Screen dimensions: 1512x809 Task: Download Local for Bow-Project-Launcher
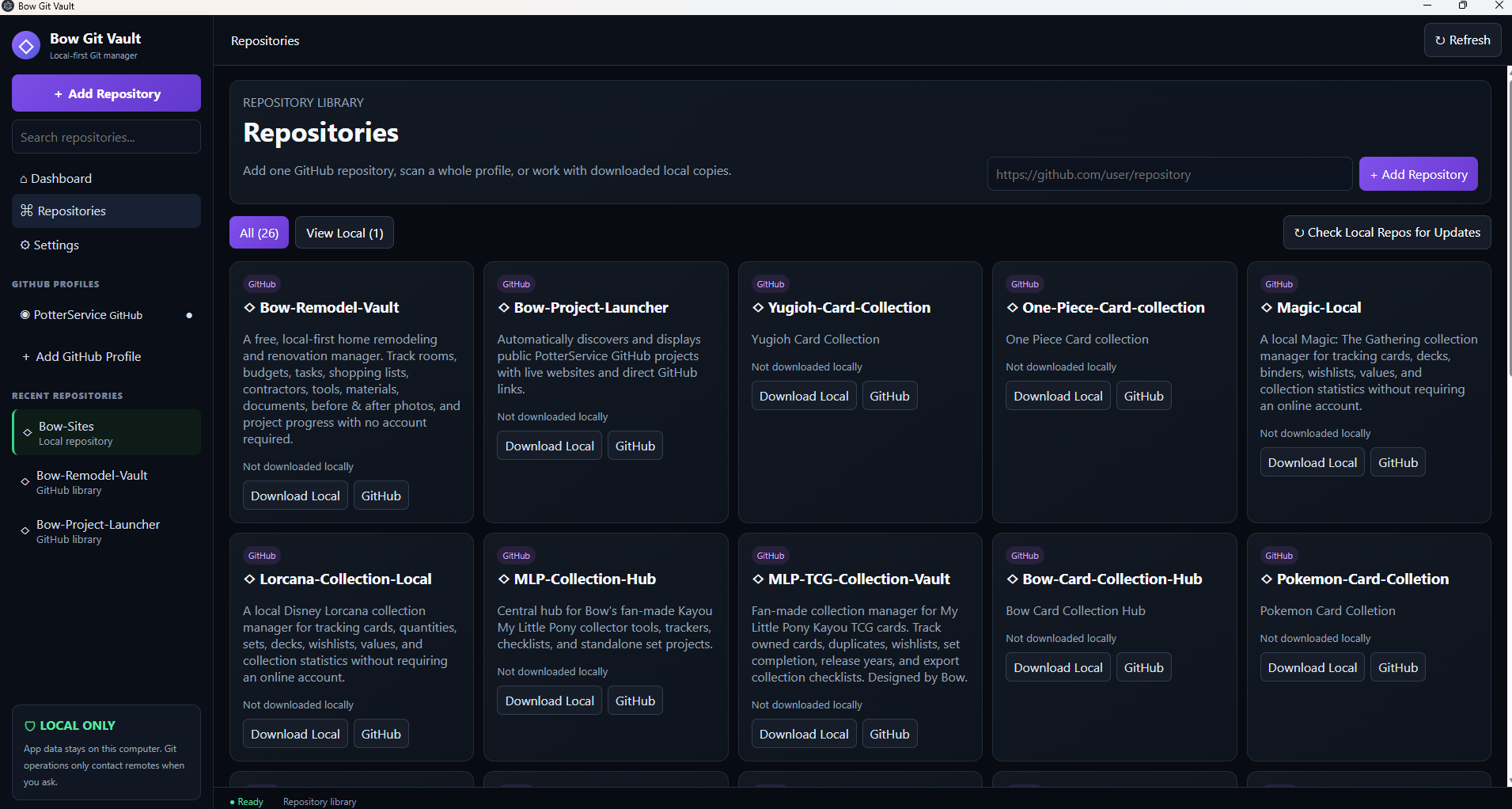click(549, 446)
